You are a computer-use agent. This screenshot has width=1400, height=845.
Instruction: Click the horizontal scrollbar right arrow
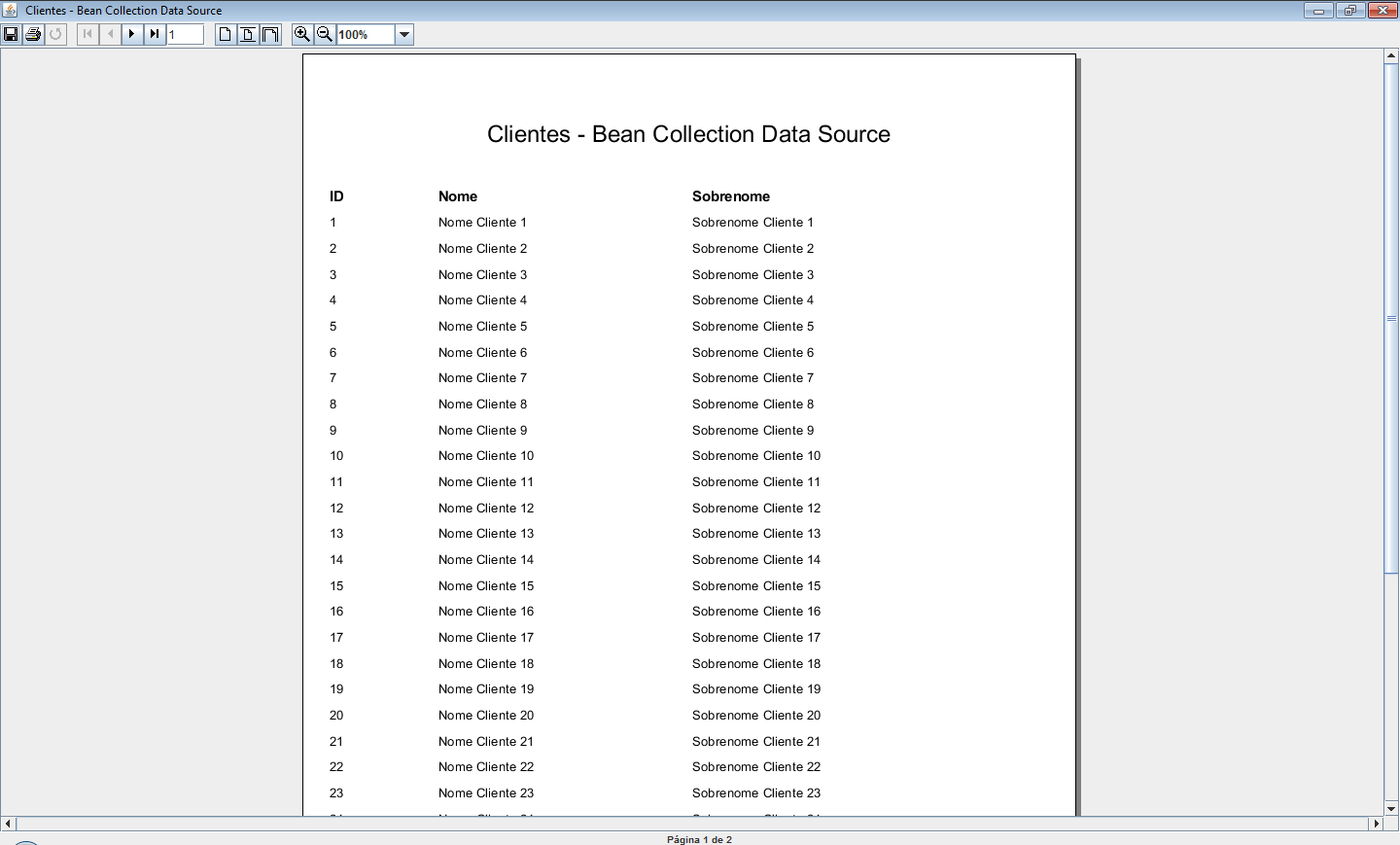1376,824
